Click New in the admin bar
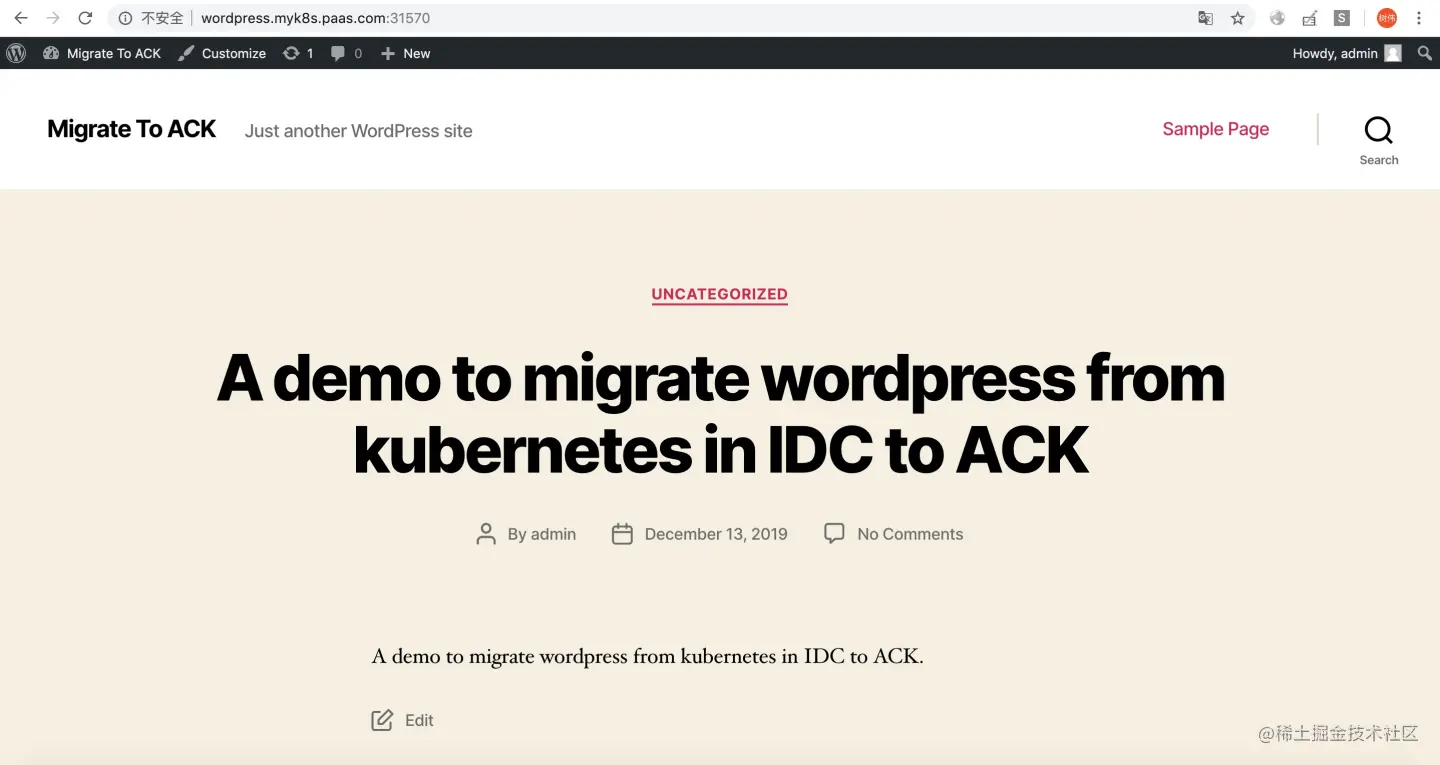Viewport: 1440px width, 765px height. 405,53
